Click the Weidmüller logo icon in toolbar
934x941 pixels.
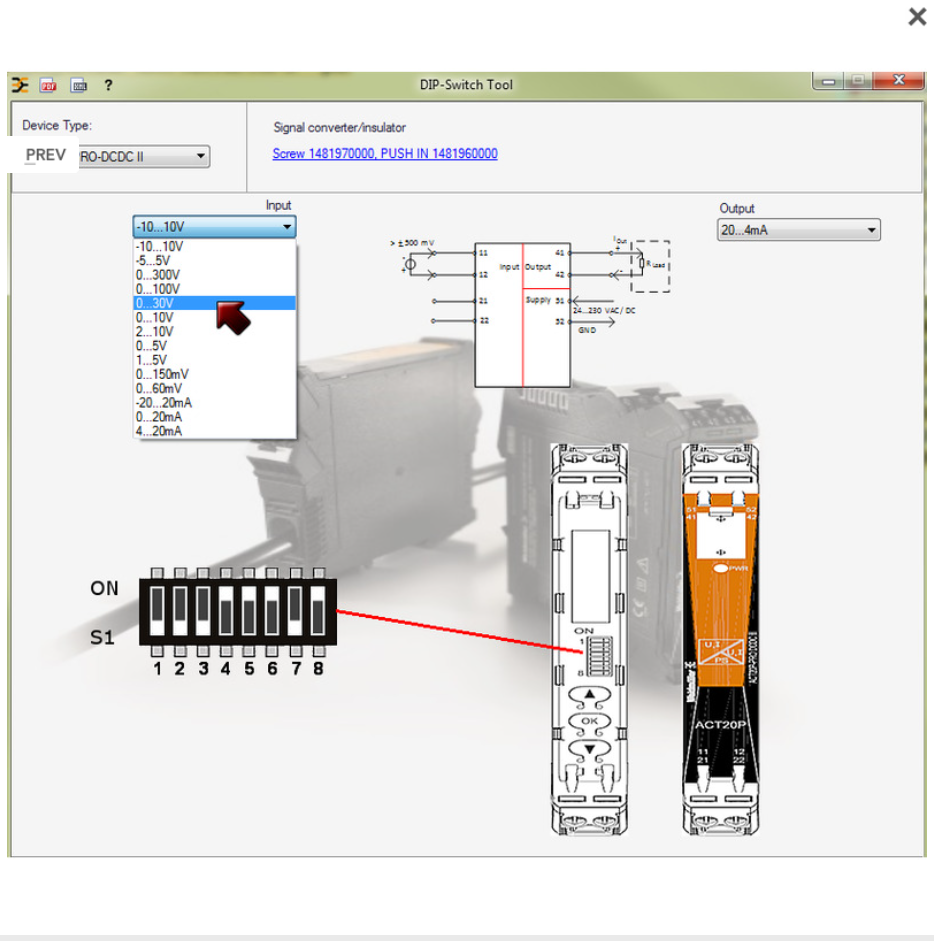20,85
